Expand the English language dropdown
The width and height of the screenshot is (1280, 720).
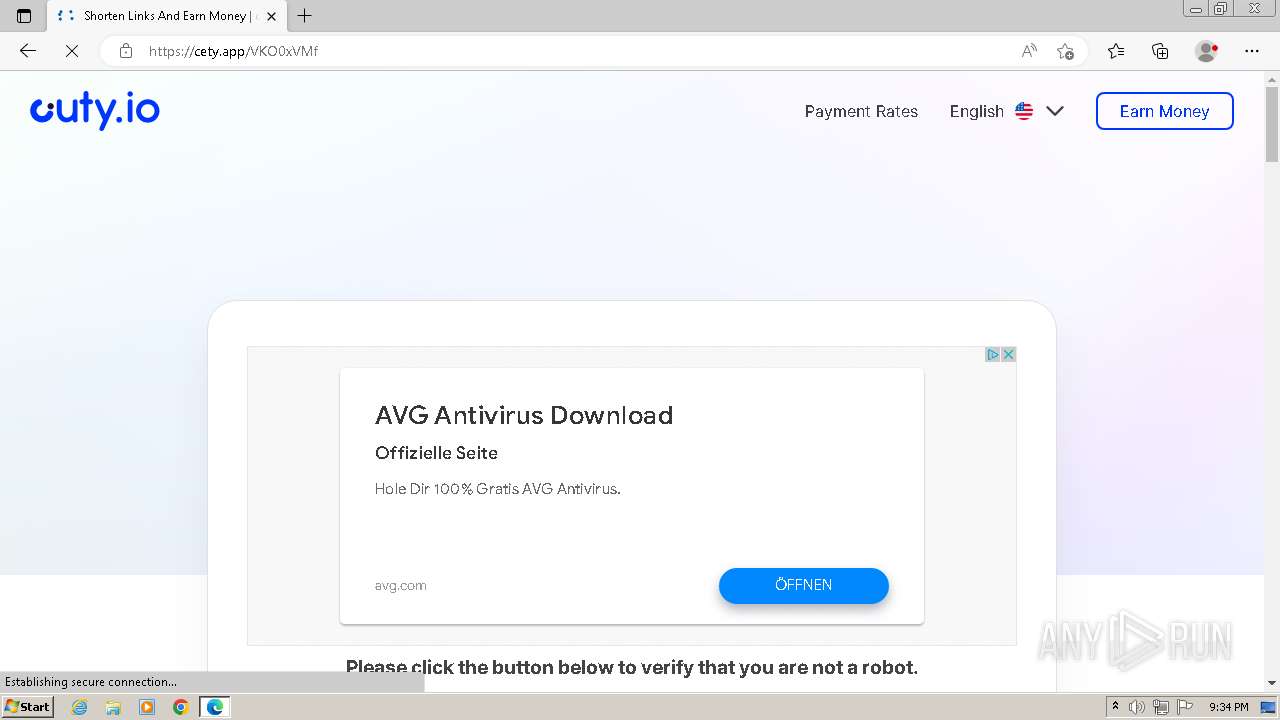pyautogui.click(x=1006, y=111)
